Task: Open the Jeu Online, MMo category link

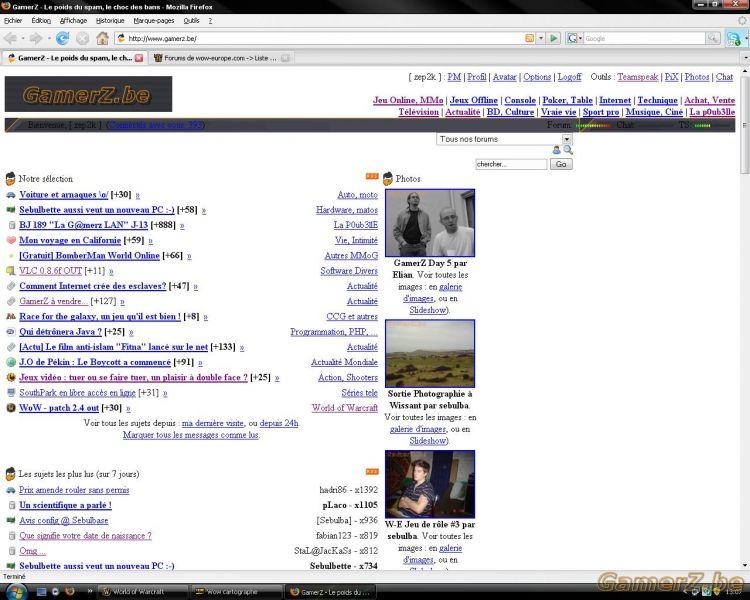Action: coord(408,100)
